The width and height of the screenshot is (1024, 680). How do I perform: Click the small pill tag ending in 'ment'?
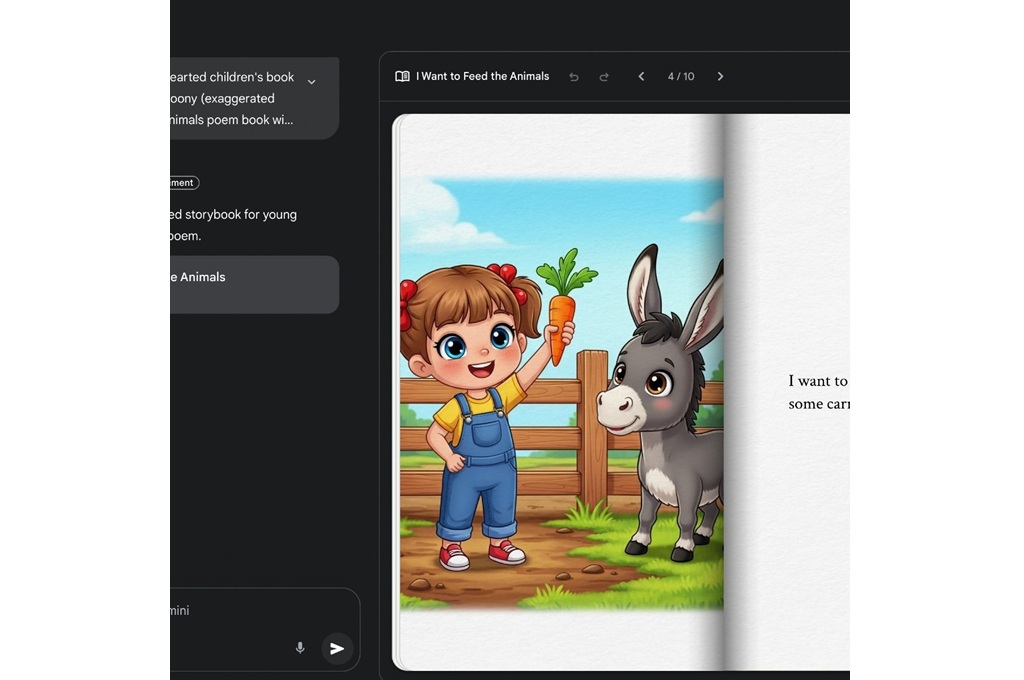[x=185, y=183]
